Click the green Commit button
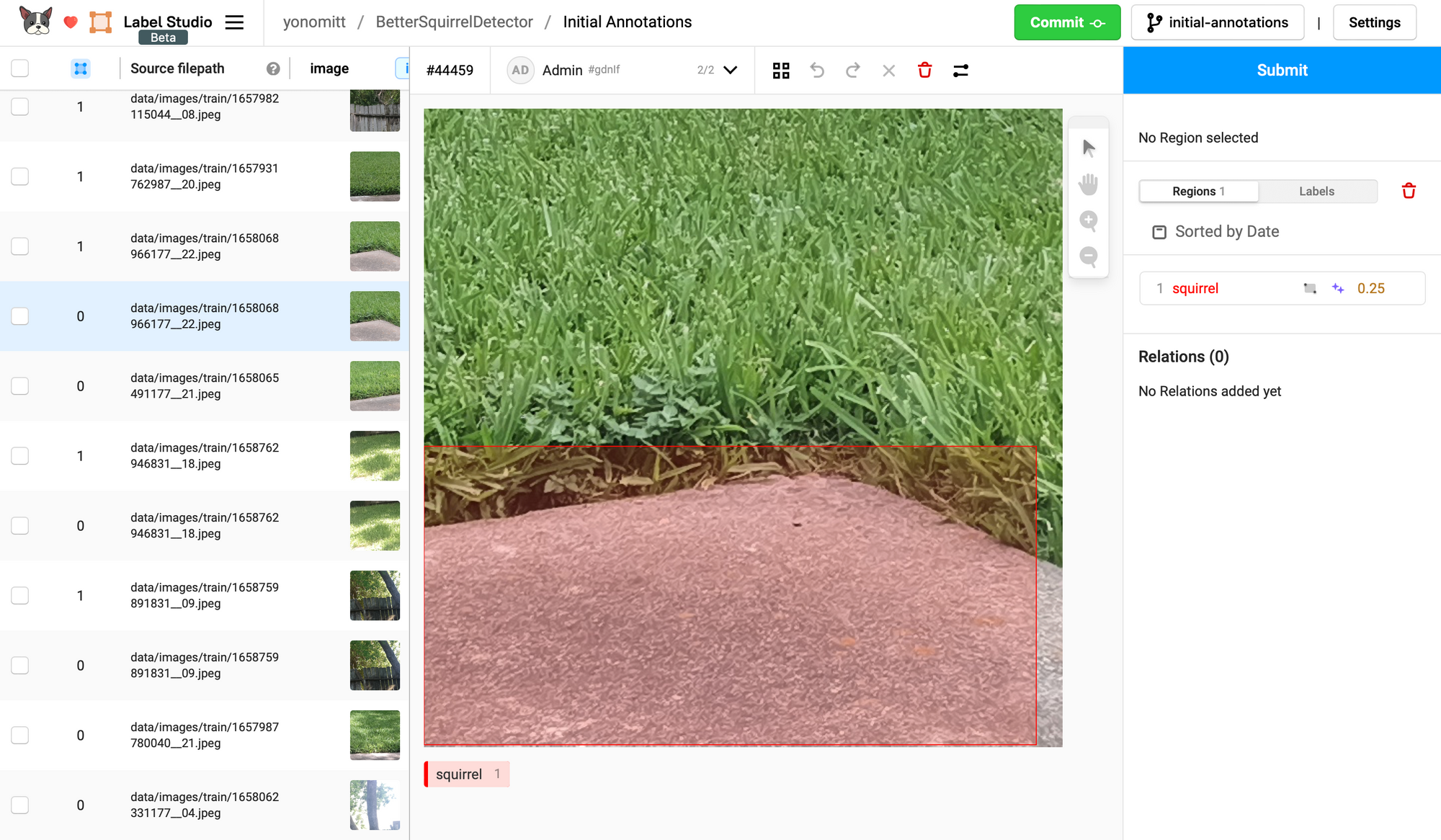Viewport: 1441px width, 840px height. click(1067, 22)
